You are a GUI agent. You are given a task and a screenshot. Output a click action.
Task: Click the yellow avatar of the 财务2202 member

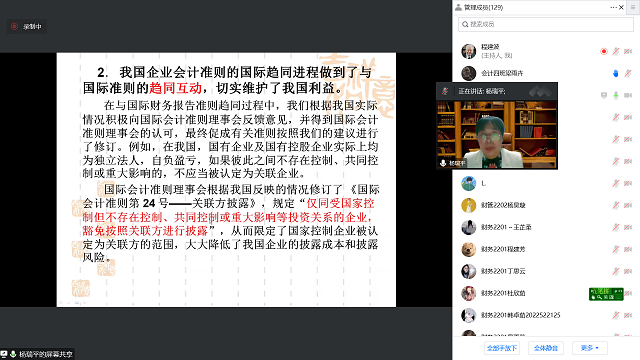469,205
